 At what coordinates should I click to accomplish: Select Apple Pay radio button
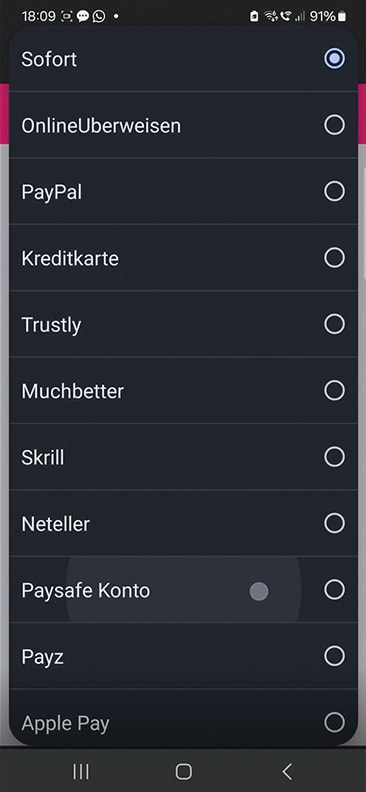coord(334,722)
